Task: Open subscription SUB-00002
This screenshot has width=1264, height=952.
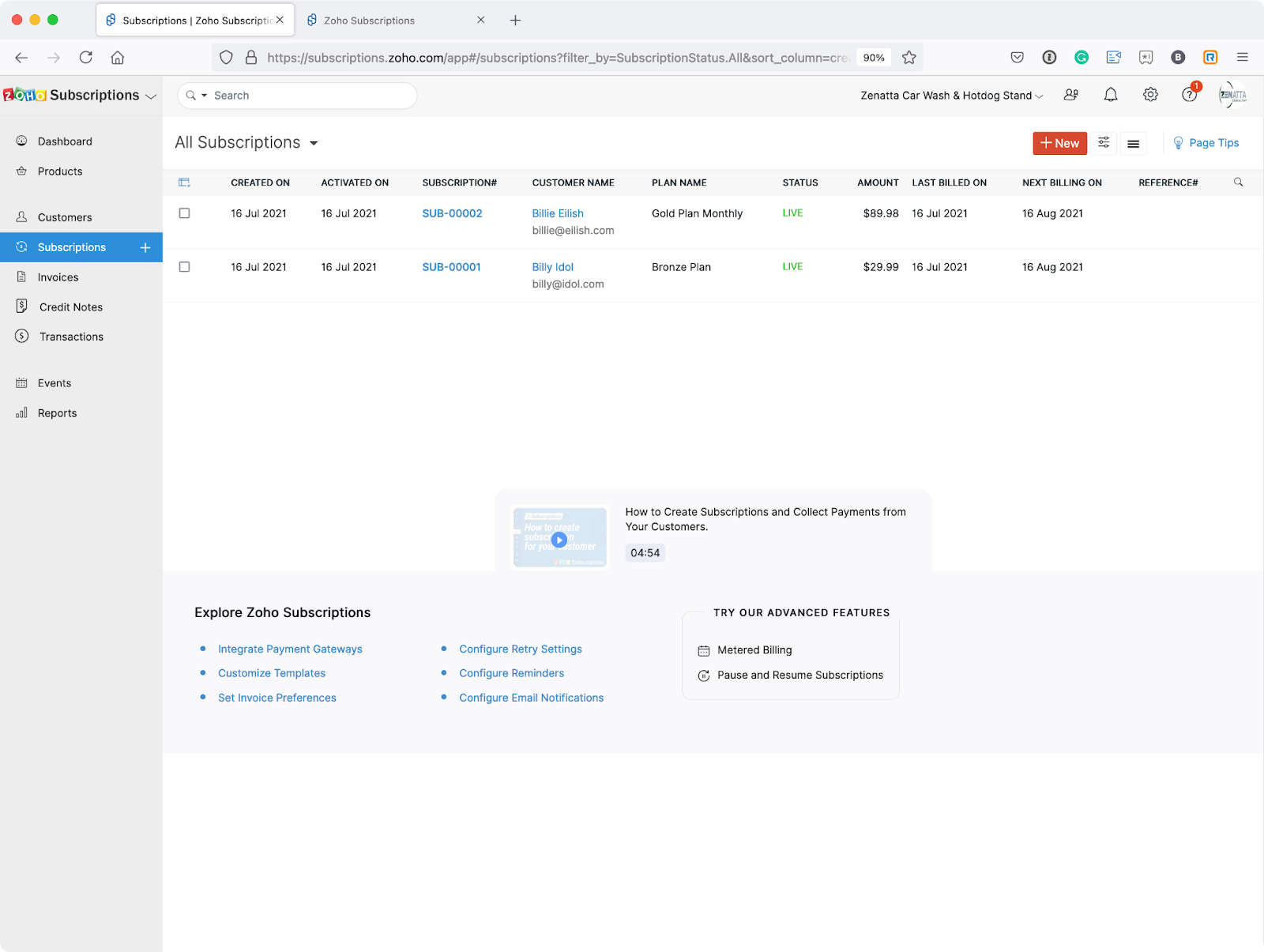Action: [452, 213]
